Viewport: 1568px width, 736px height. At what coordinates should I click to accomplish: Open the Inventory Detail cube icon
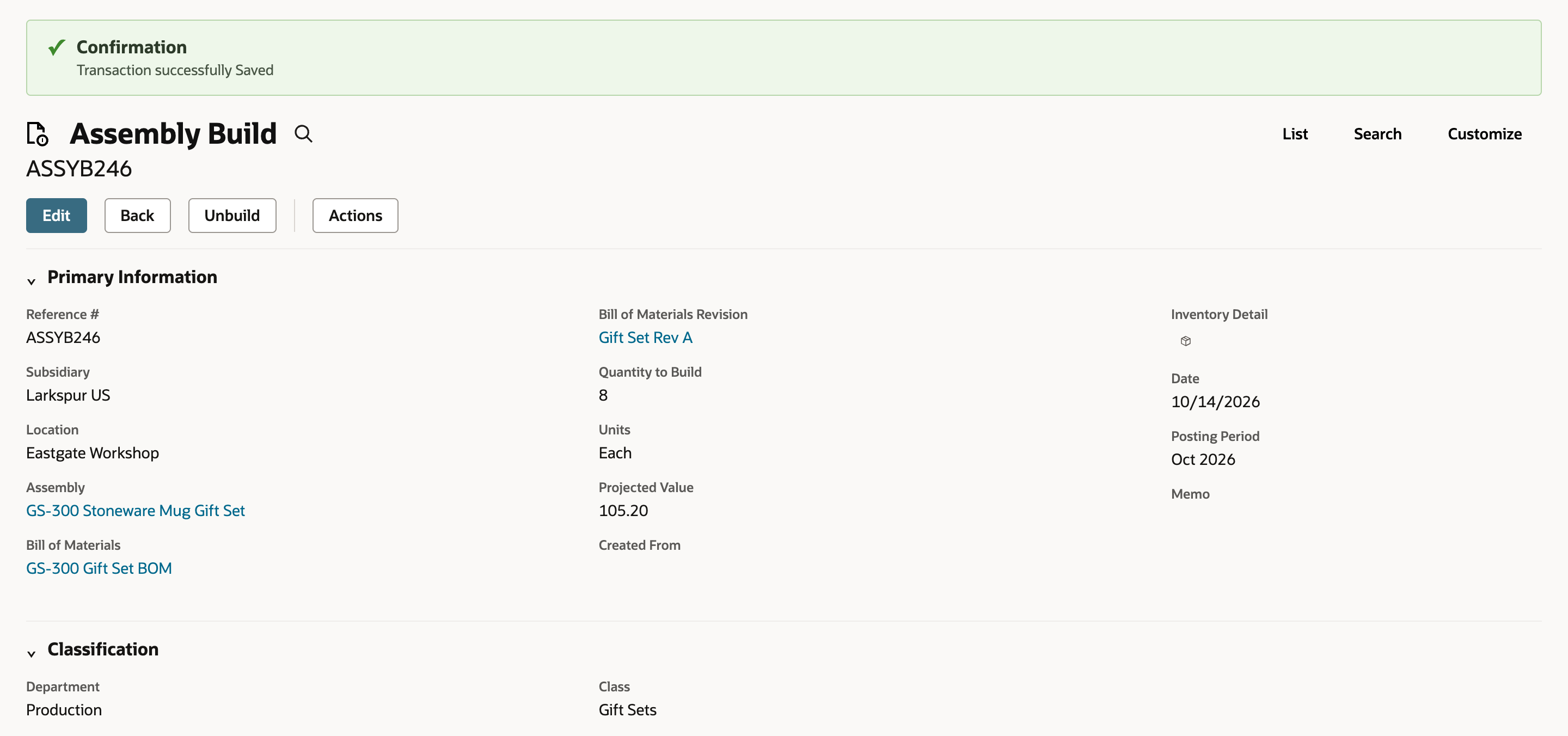pos(1185,341)
